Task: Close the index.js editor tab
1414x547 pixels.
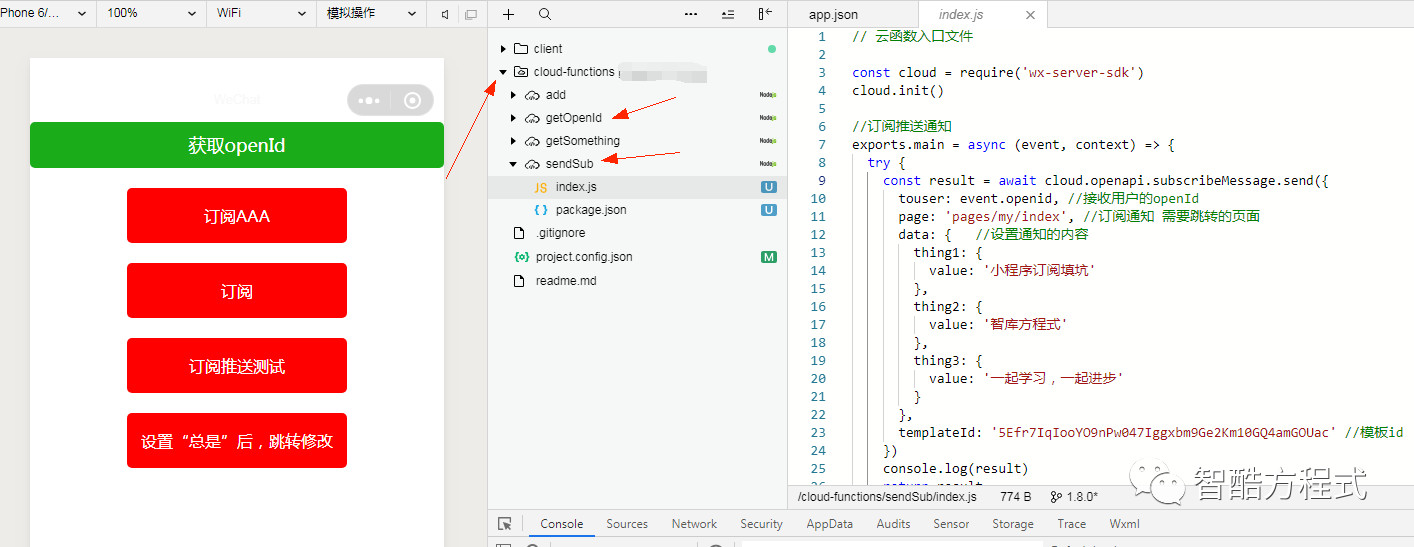Action: click(1030, 15)
